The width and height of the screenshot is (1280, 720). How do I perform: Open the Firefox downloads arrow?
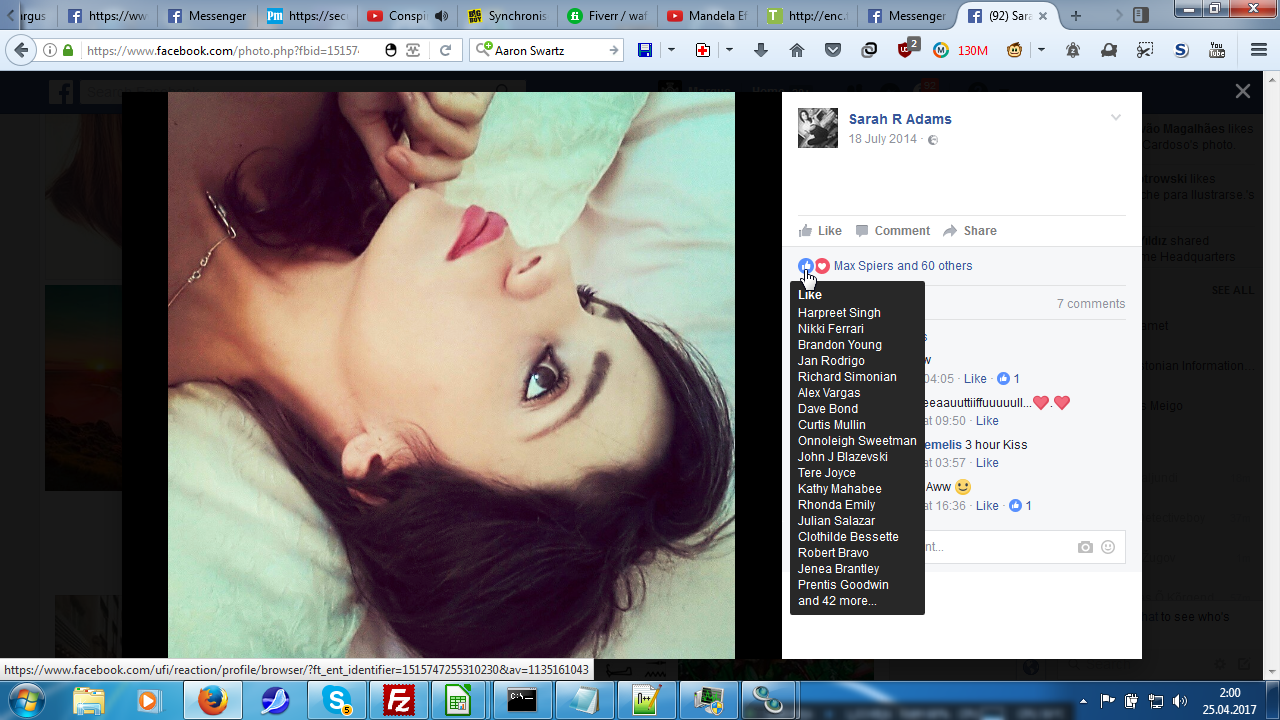[761, 50]
